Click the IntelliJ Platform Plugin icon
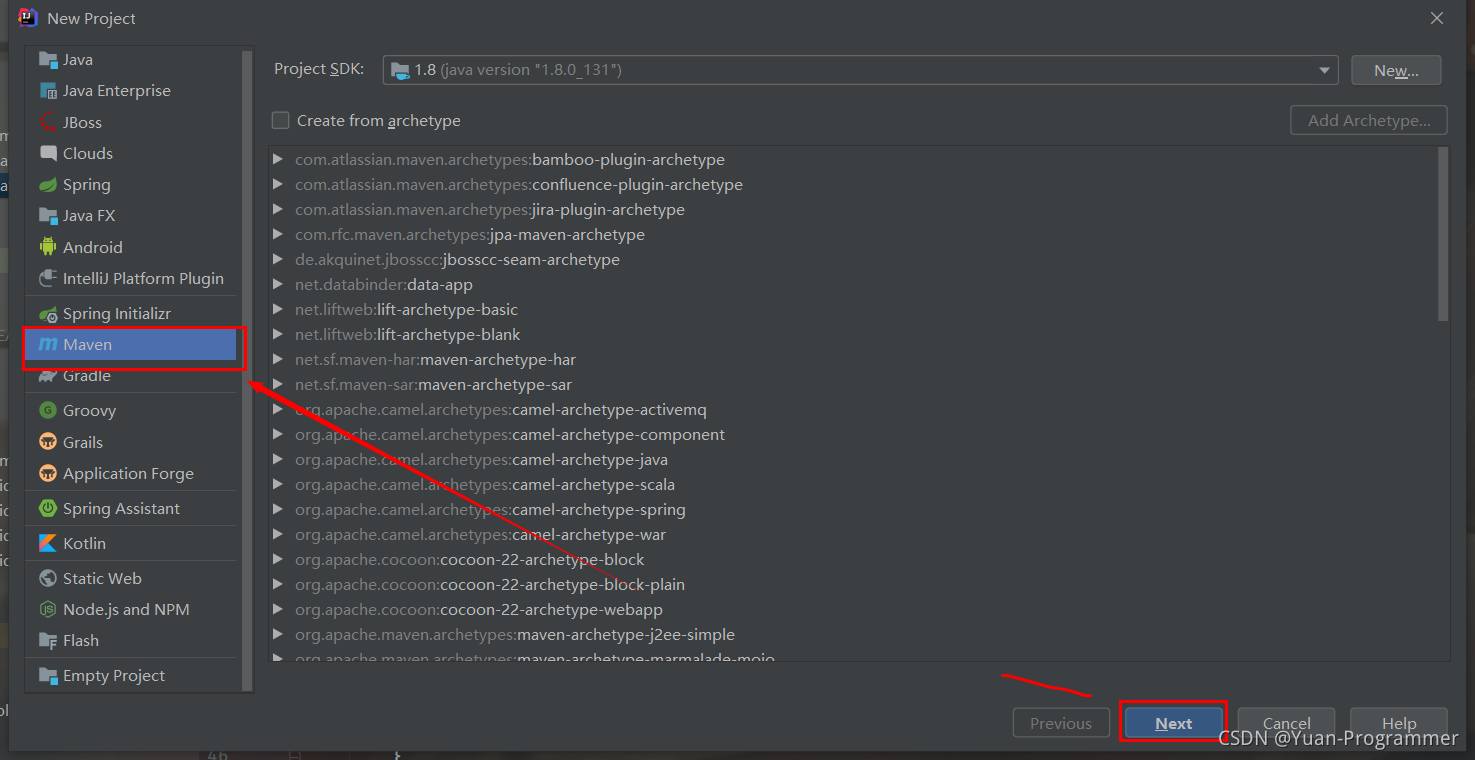1475x760 pixels. tap(48, 278)
